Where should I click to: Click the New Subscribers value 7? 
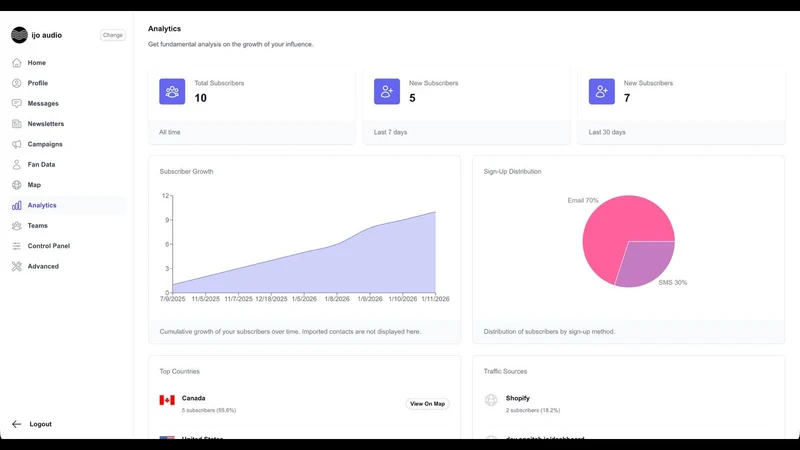tap(627, 98)
